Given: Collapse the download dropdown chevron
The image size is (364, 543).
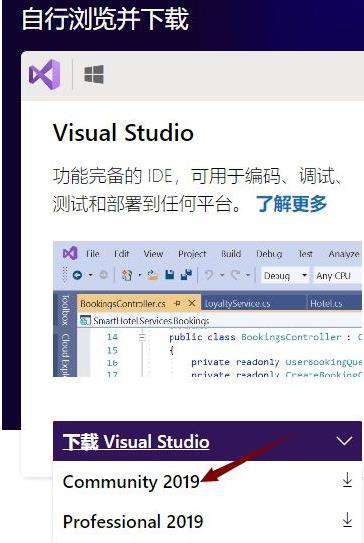Looking at the screenshot, I should click(344, 441).
